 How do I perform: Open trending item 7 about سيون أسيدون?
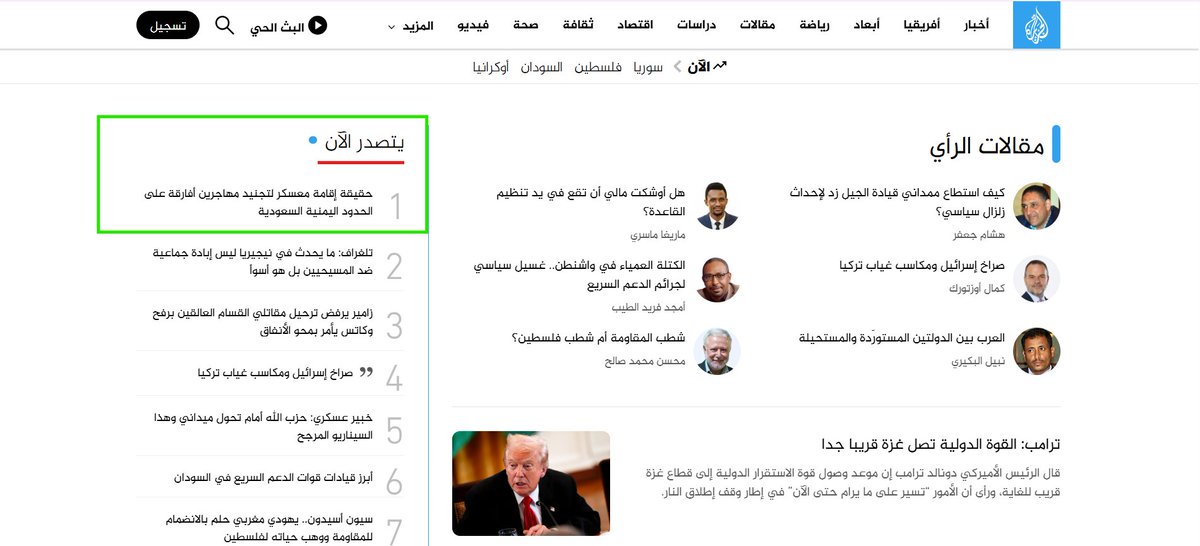[x=269, y=528]
